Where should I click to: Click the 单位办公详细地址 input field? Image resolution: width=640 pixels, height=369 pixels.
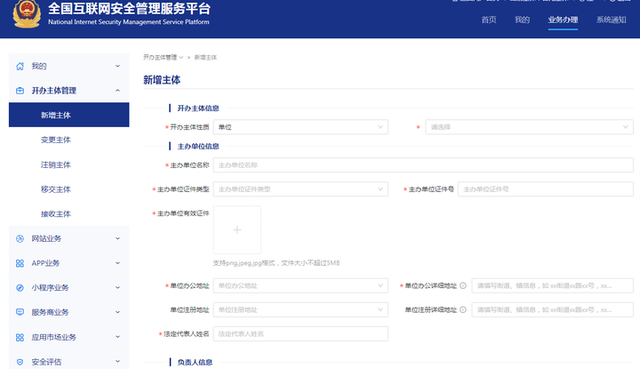[x=552, y=286]
